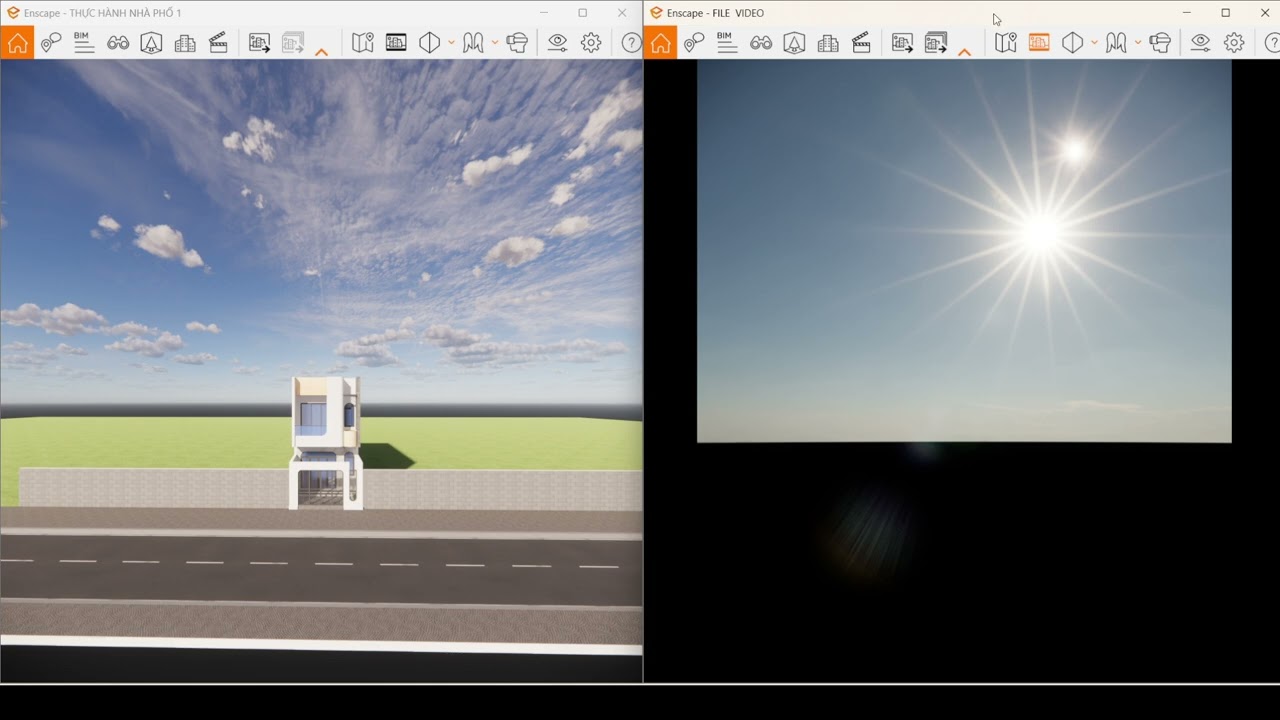Open Manage Views binoculars in FILE VIDEO window
1280x720 pixels.
point(761,43)
